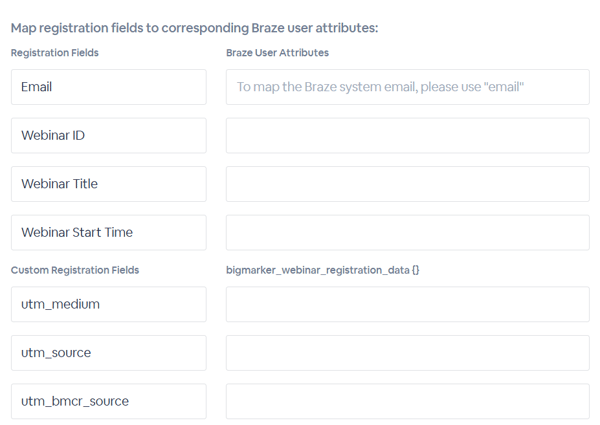
Task: Select the Webinar Title registration field
Action: pyautogui.click(x=108, y=184)
